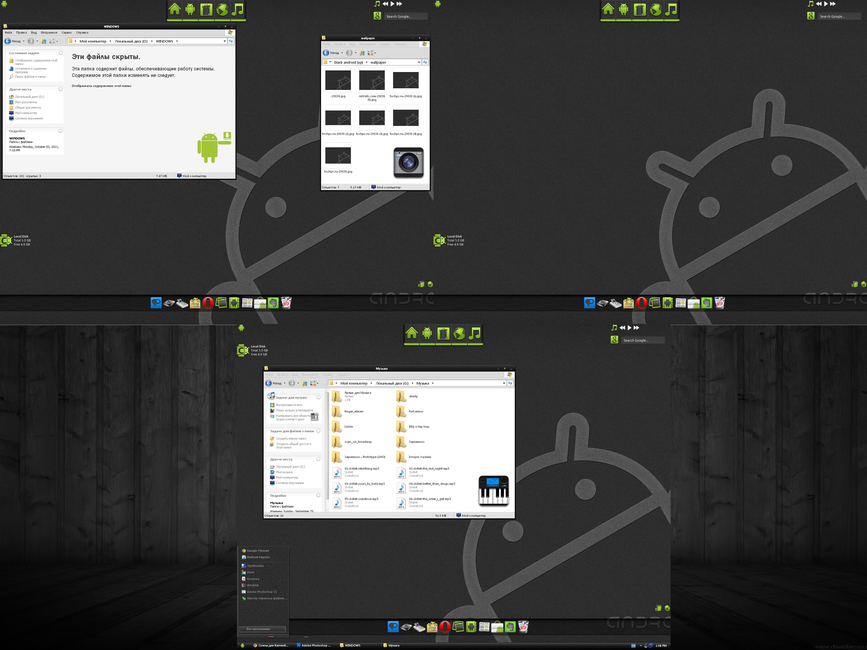The width and height of the screenshot is (867, 650).
Task: Open the globe launcher icon on the WINDOWS-window desktop
Action: coord(222,9)
